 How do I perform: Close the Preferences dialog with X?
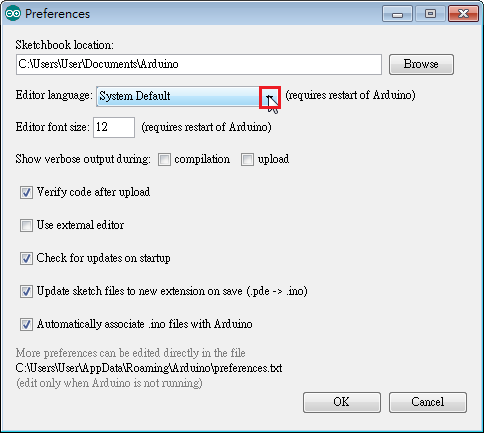pos(463,14)
